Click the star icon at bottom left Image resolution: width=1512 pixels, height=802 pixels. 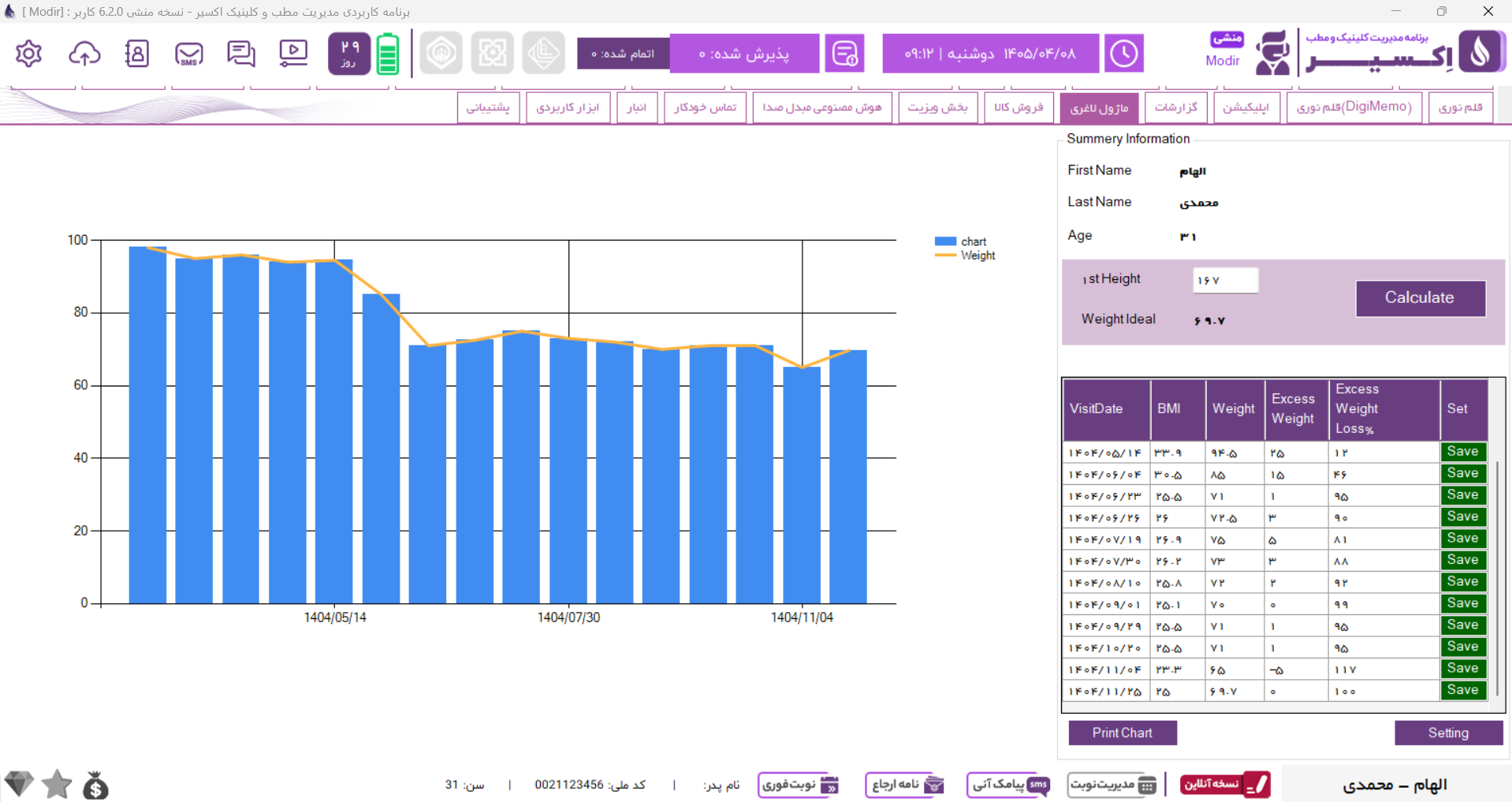(x=57, y=785)
